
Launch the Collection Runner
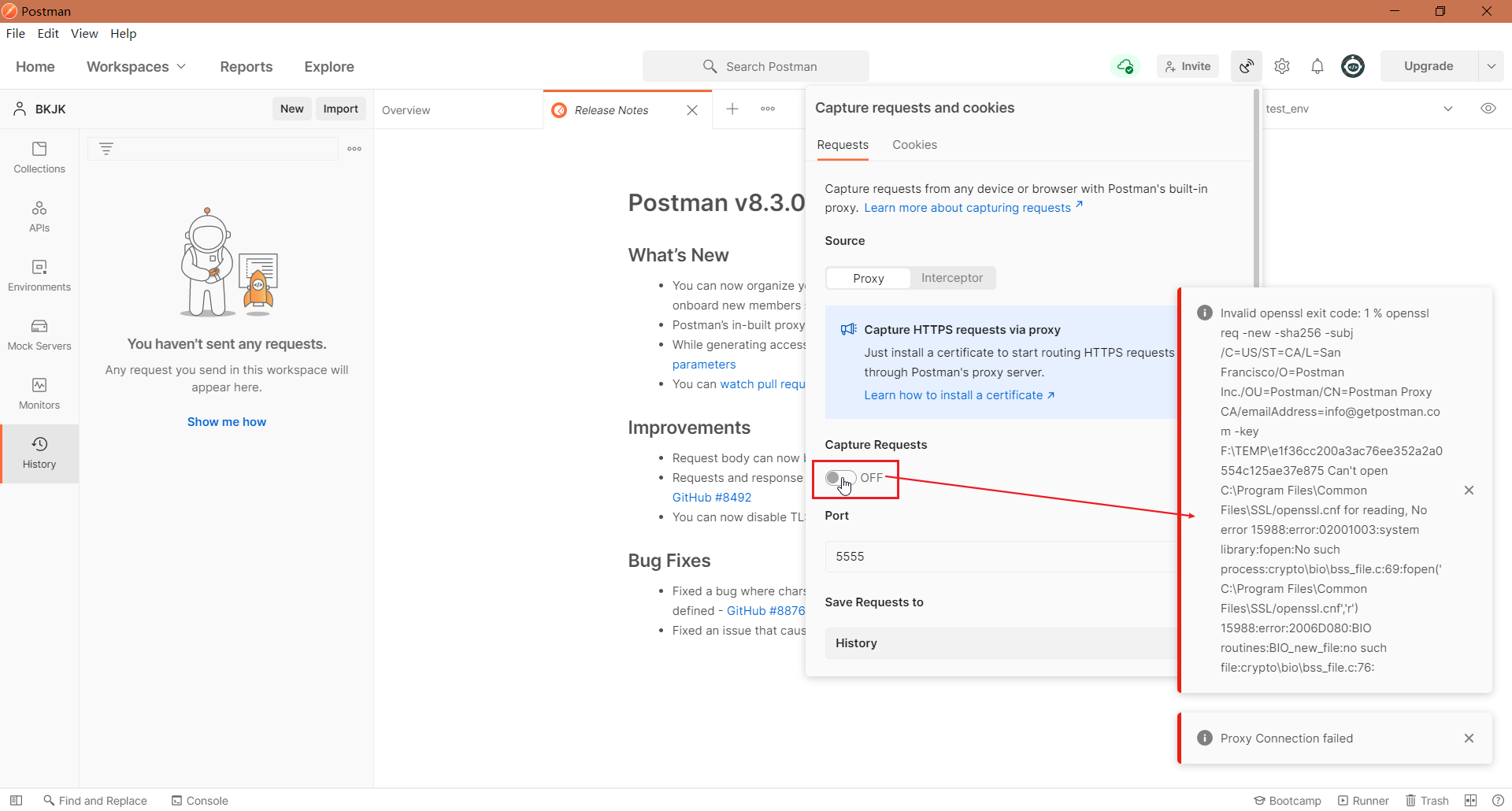(x=1363, y=800)
